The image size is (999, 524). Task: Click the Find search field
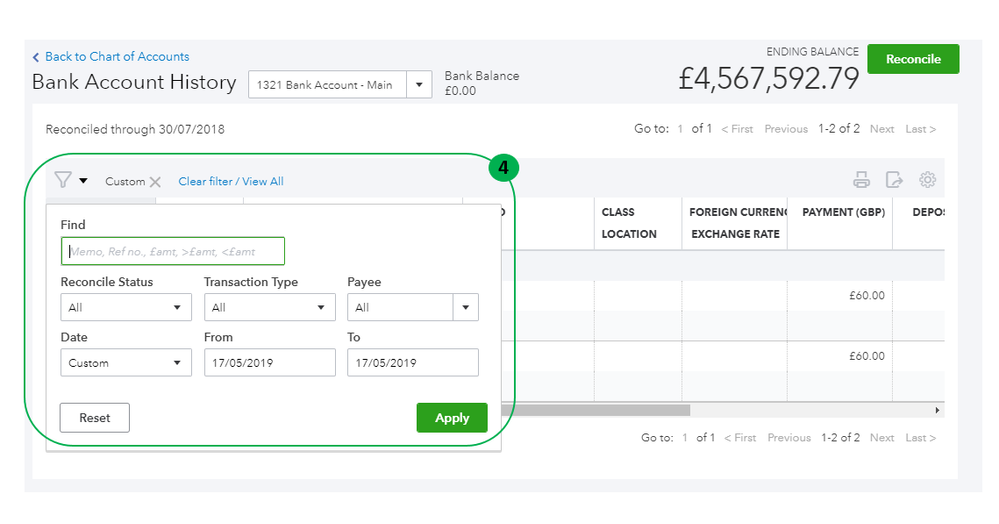coord(173,251)
